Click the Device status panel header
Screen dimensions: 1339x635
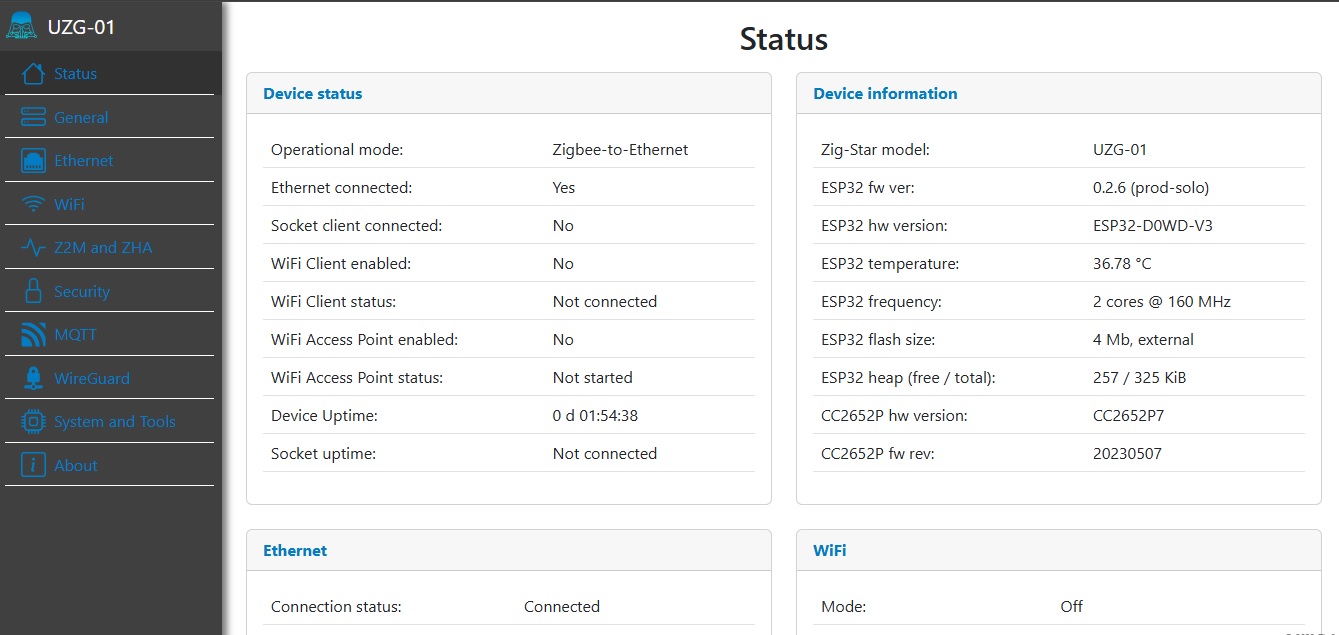[311, 93]
